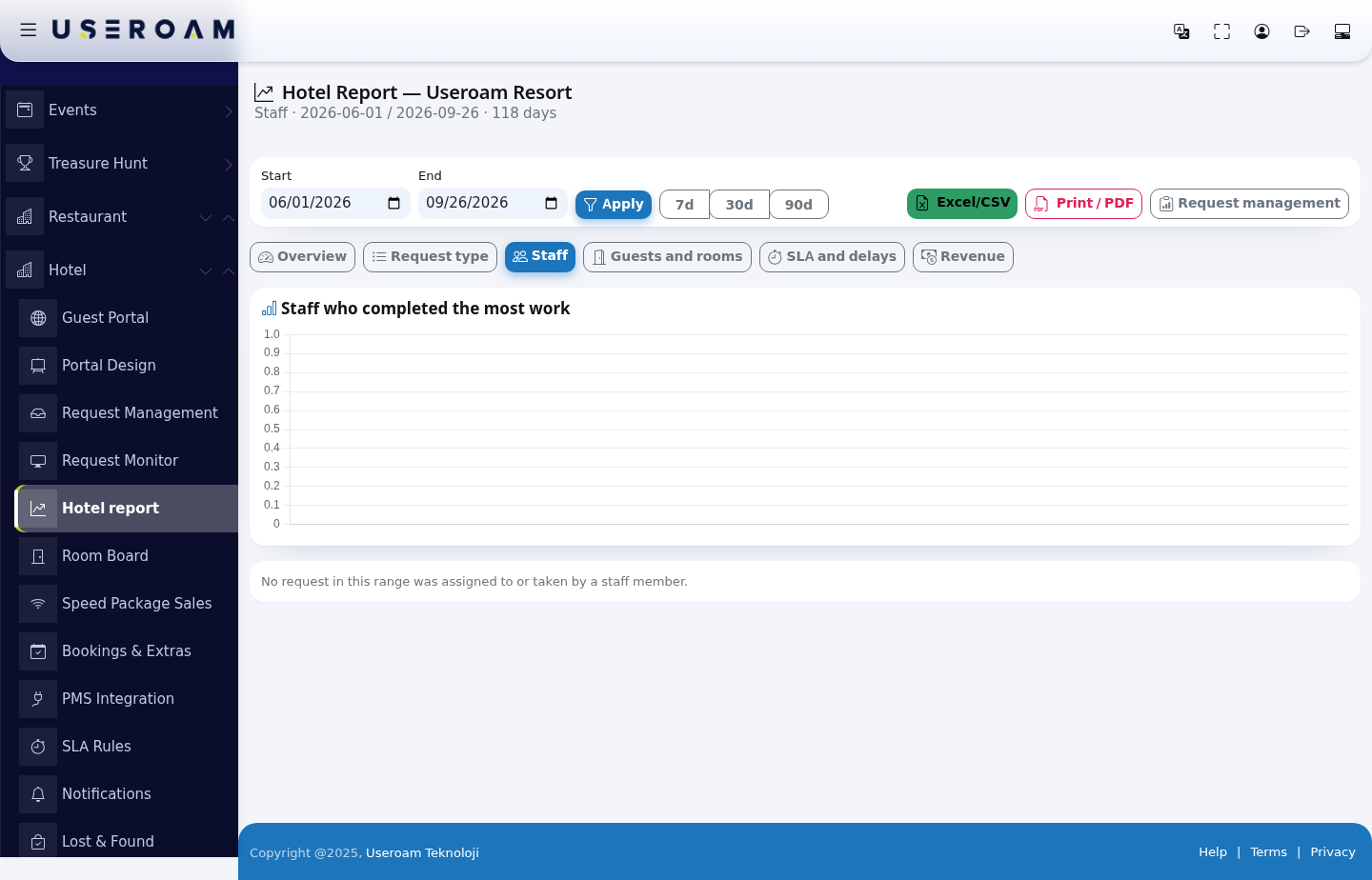Screen dimensions: 1372x880
Task: Click the Portal Design icon
Action: 38,366
